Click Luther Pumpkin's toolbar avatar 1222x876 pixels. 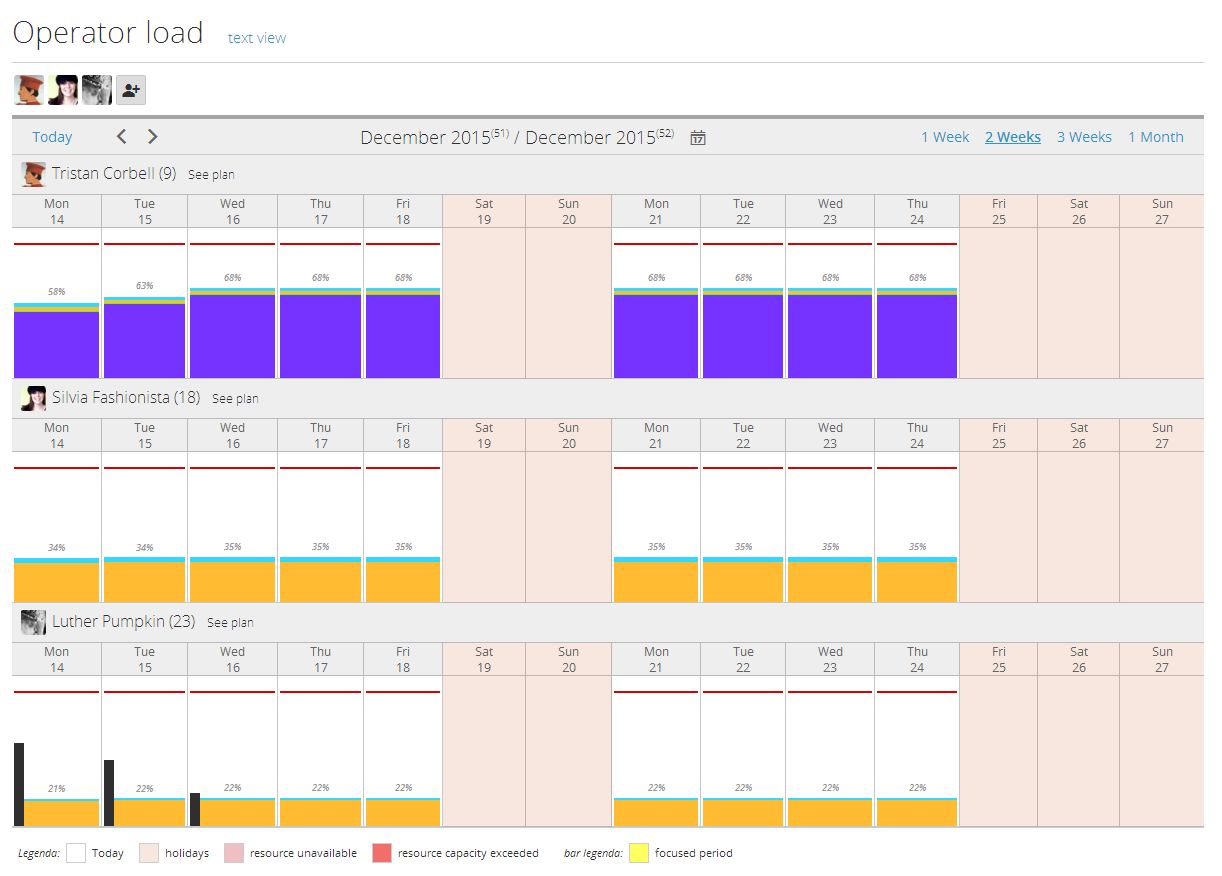[x=96, y=89]
